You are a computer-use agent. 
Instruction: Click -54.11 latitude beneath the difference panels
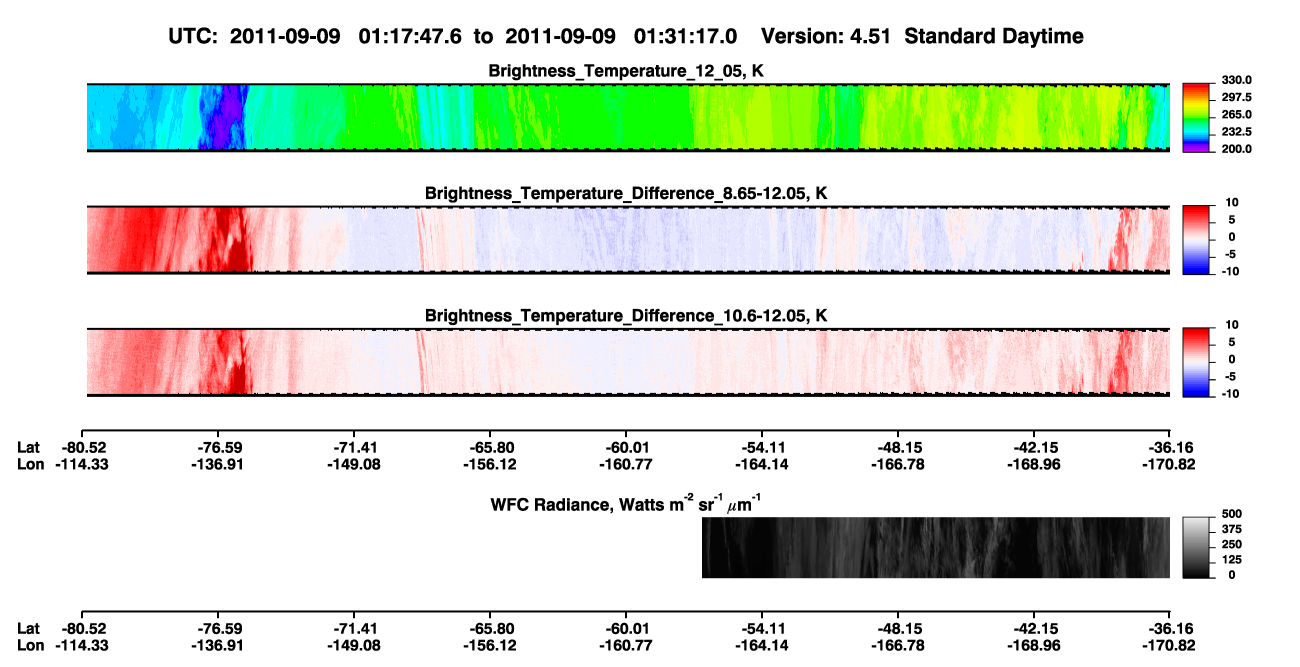click(x=762, y=448)
